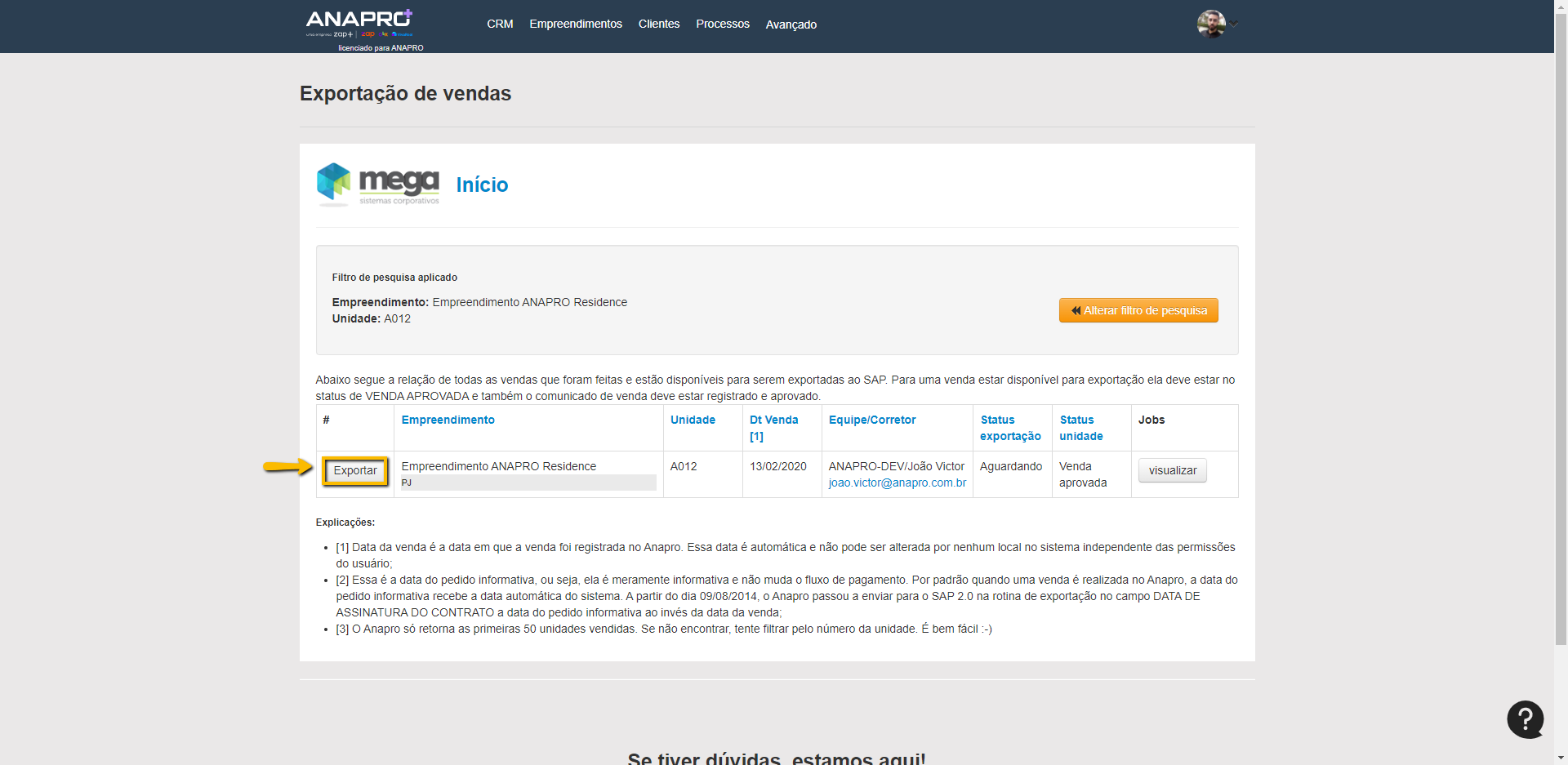Open the CRM menu

[x=500, y=24]
